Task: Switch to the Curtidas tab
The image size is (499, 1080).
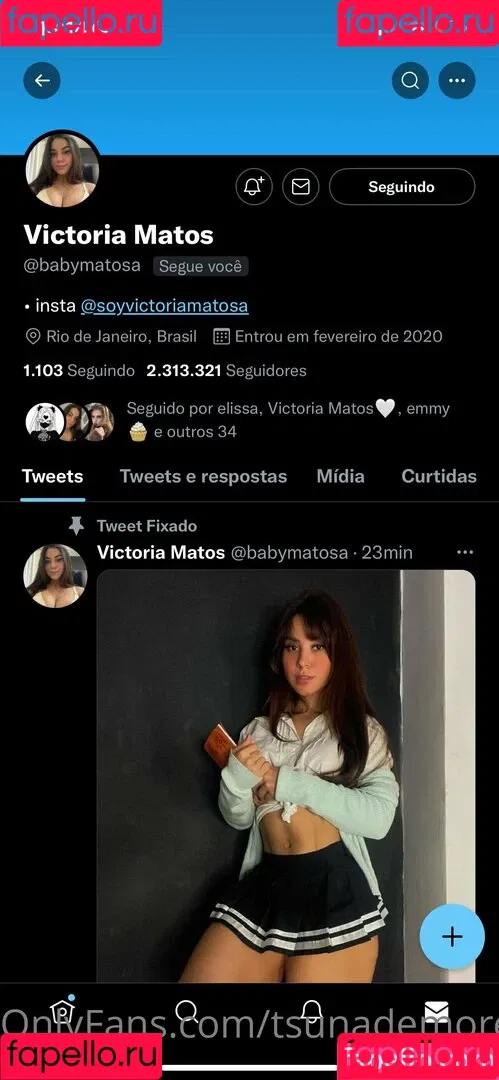Action: coord(439,476)
